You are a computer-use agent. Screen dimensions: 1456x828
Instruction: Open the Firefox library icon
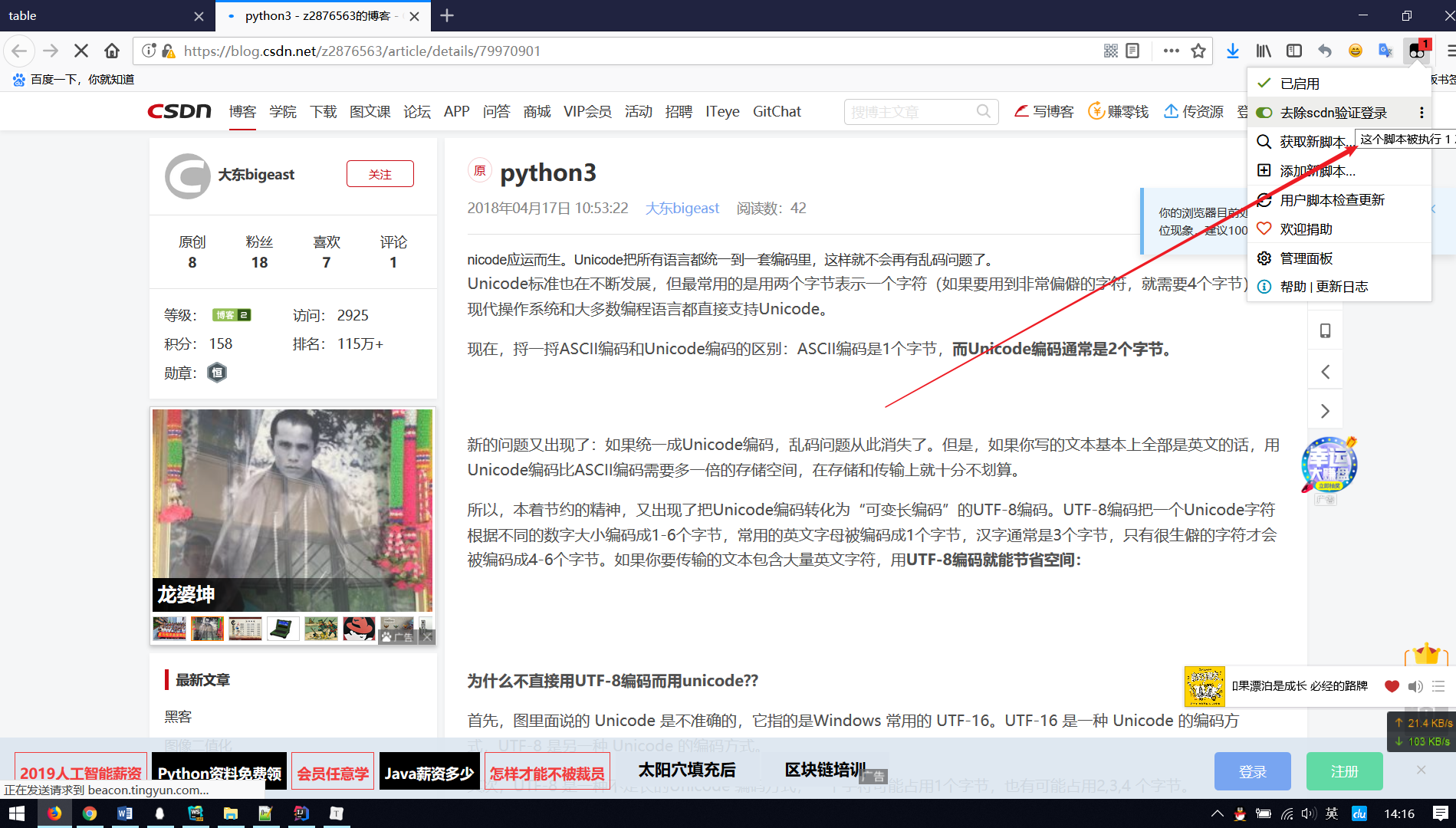1264,51
